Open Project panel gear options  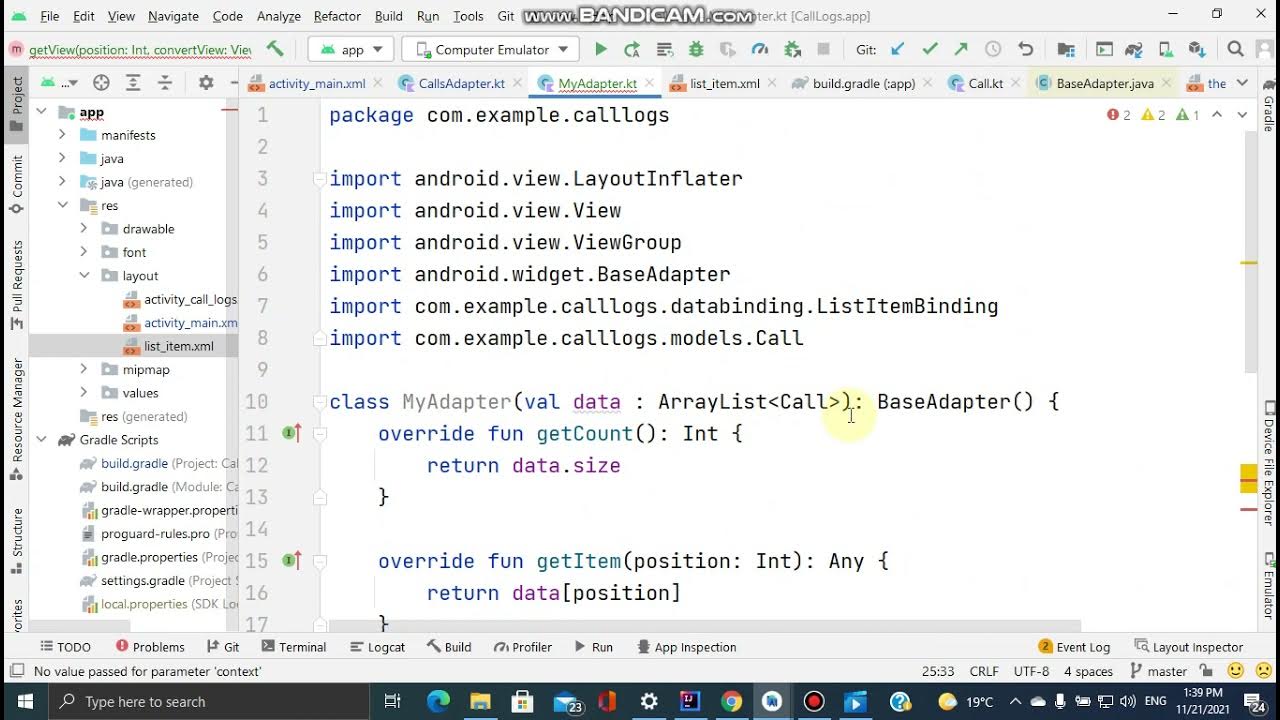click(x=206, y=83)
